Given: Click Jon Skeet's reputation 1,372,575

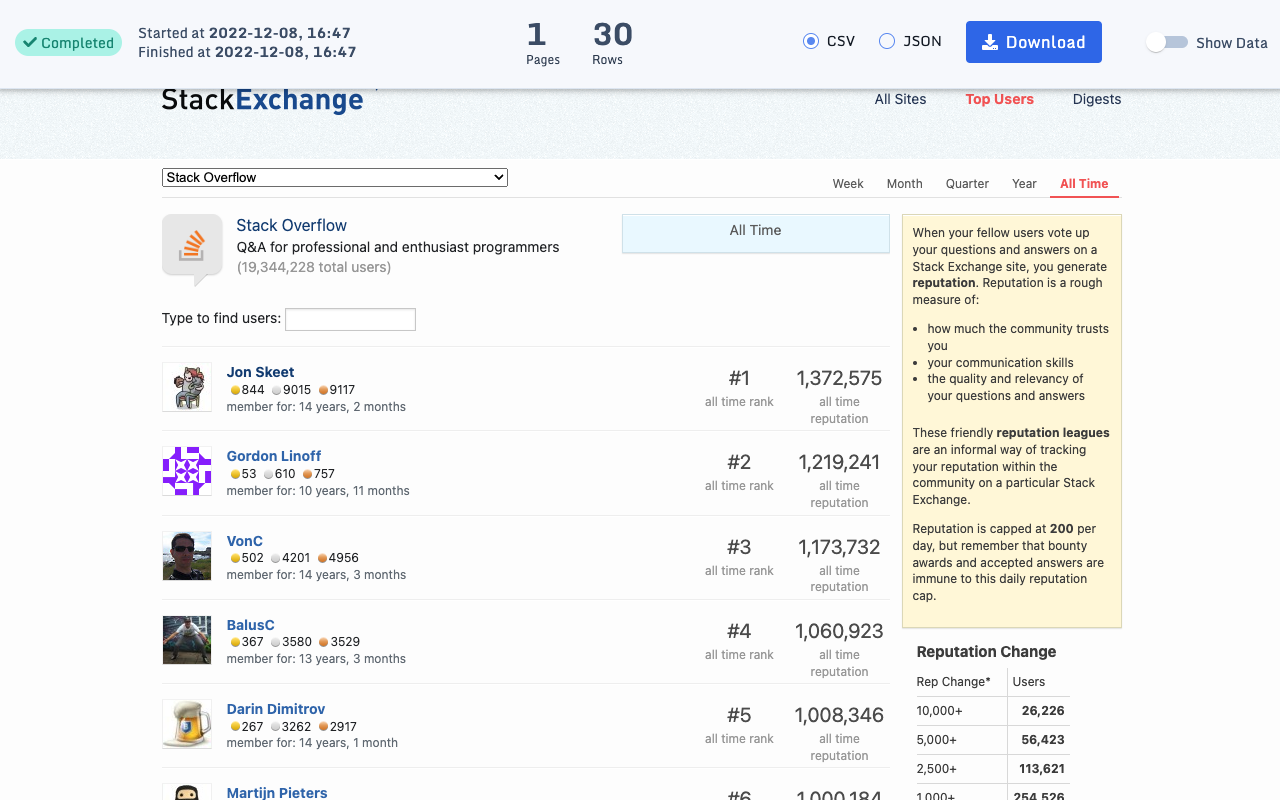Looking at the screenshot, I should (x=839, y=378).
